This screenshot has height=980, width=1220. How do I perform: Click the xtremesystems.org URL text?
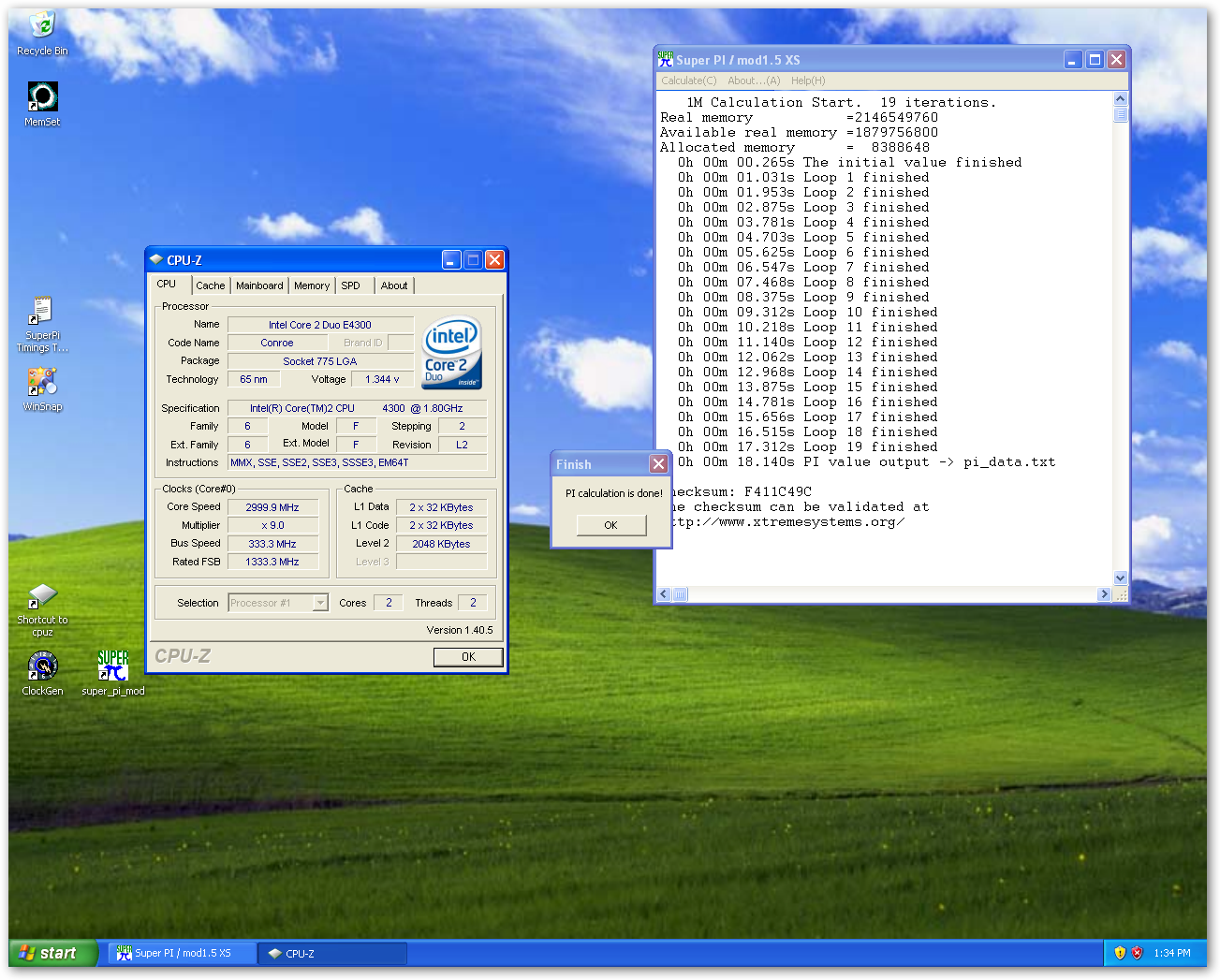coord(787,521)
